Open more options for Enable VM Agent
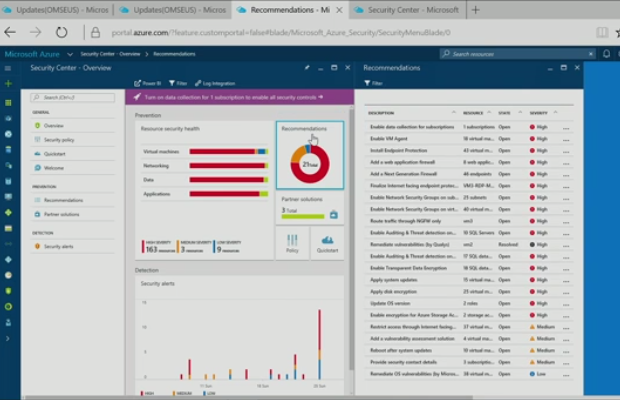Screen dimensions: 620x400 (x=566, y=138)
